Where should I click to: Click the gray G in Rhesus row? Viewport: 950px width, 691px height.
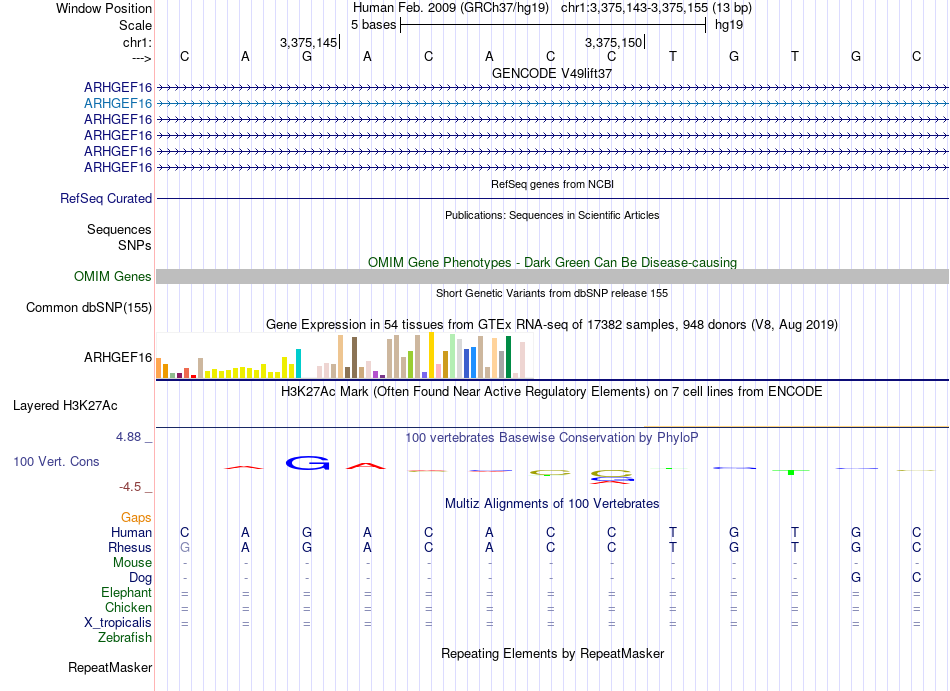point(185,547)
